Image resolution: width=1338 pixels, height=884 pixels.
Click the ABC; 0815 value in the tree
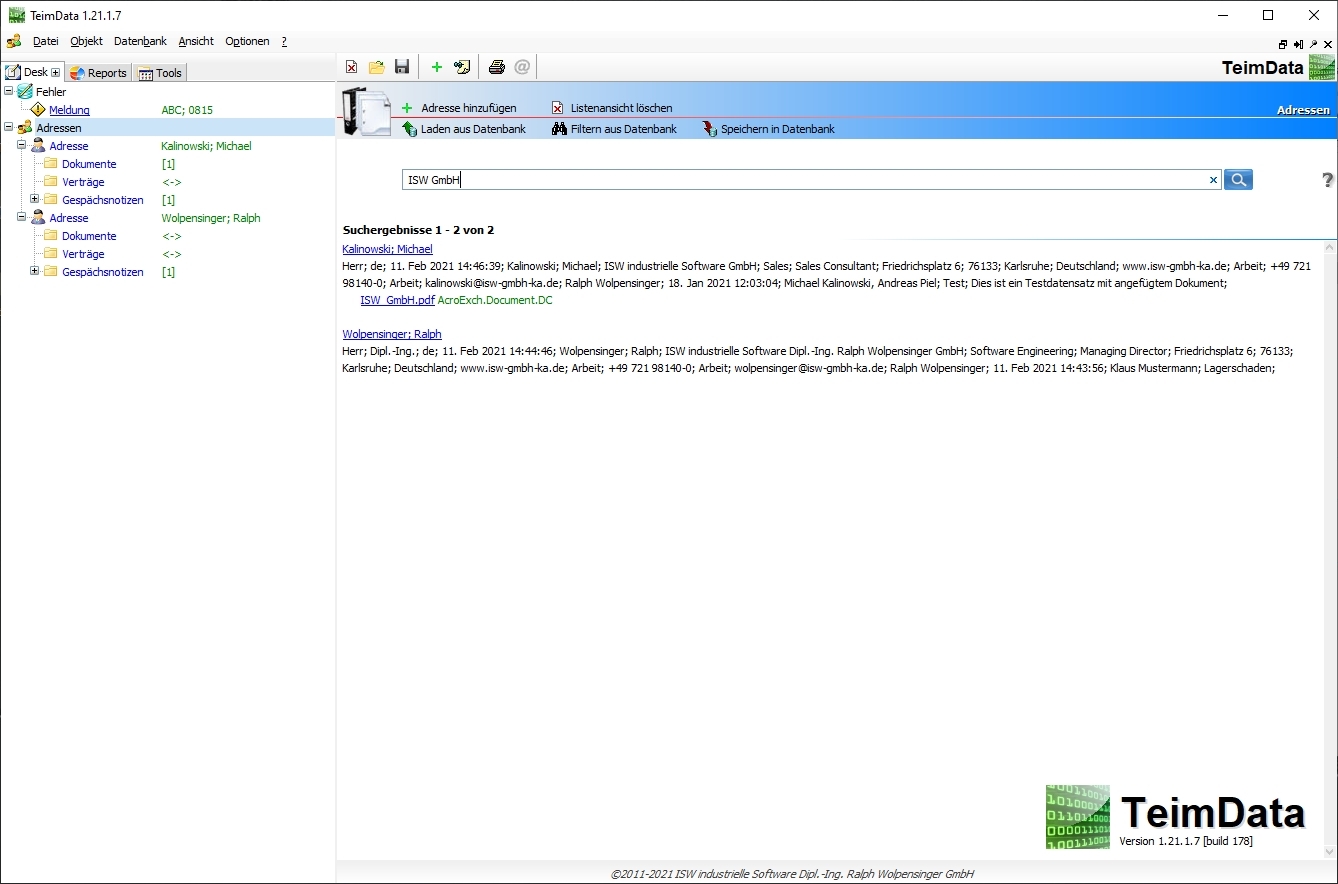(187, 110)
